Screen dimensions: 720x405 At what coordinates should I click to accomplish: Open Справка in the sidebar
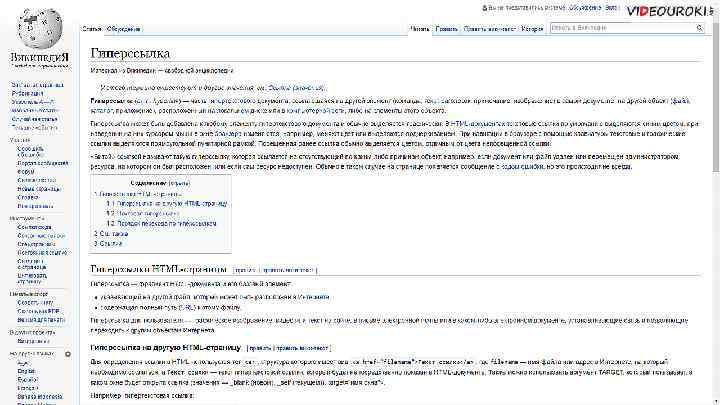28,197
